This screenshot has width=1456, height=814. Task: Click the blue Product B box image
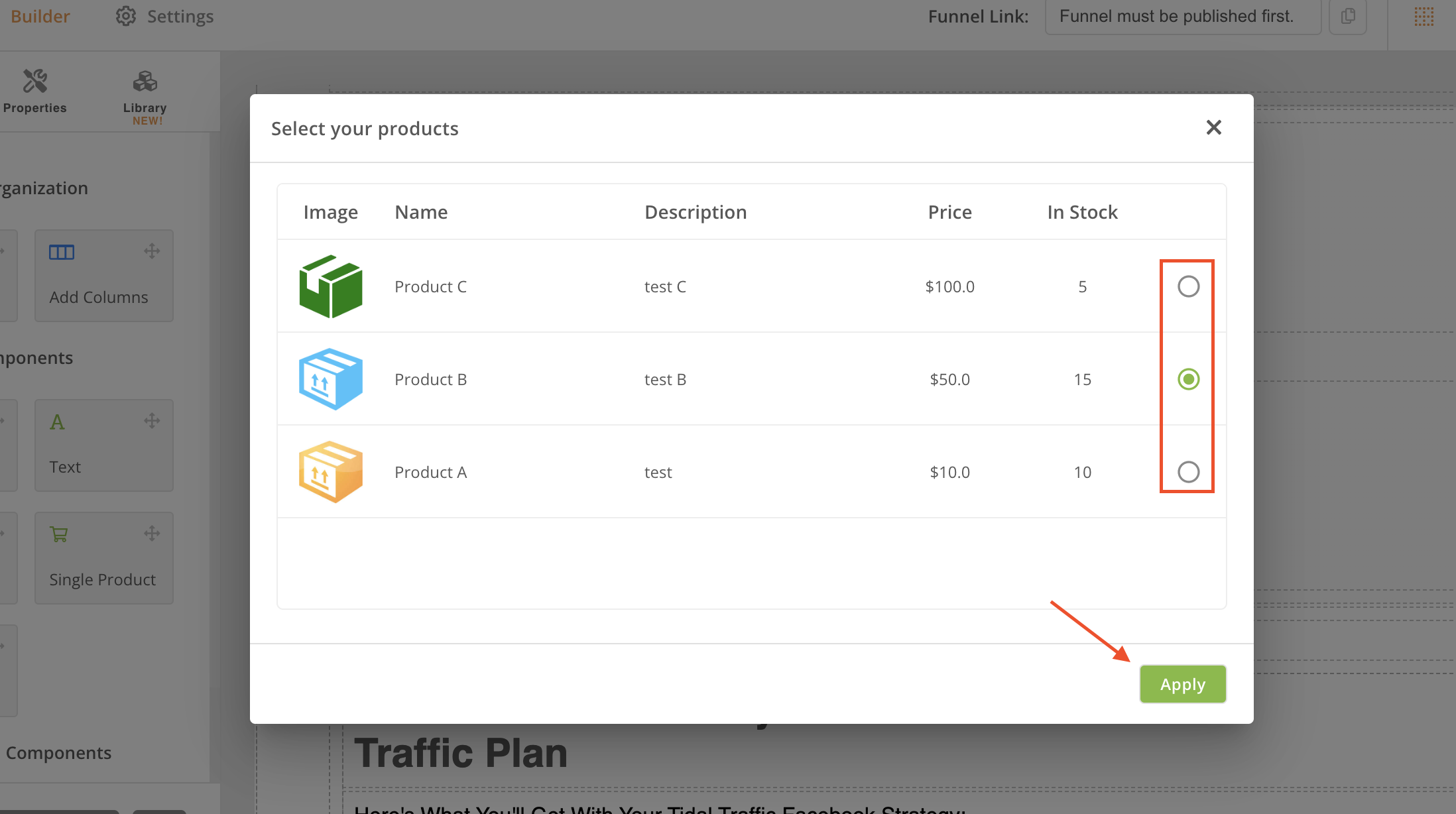330,379
